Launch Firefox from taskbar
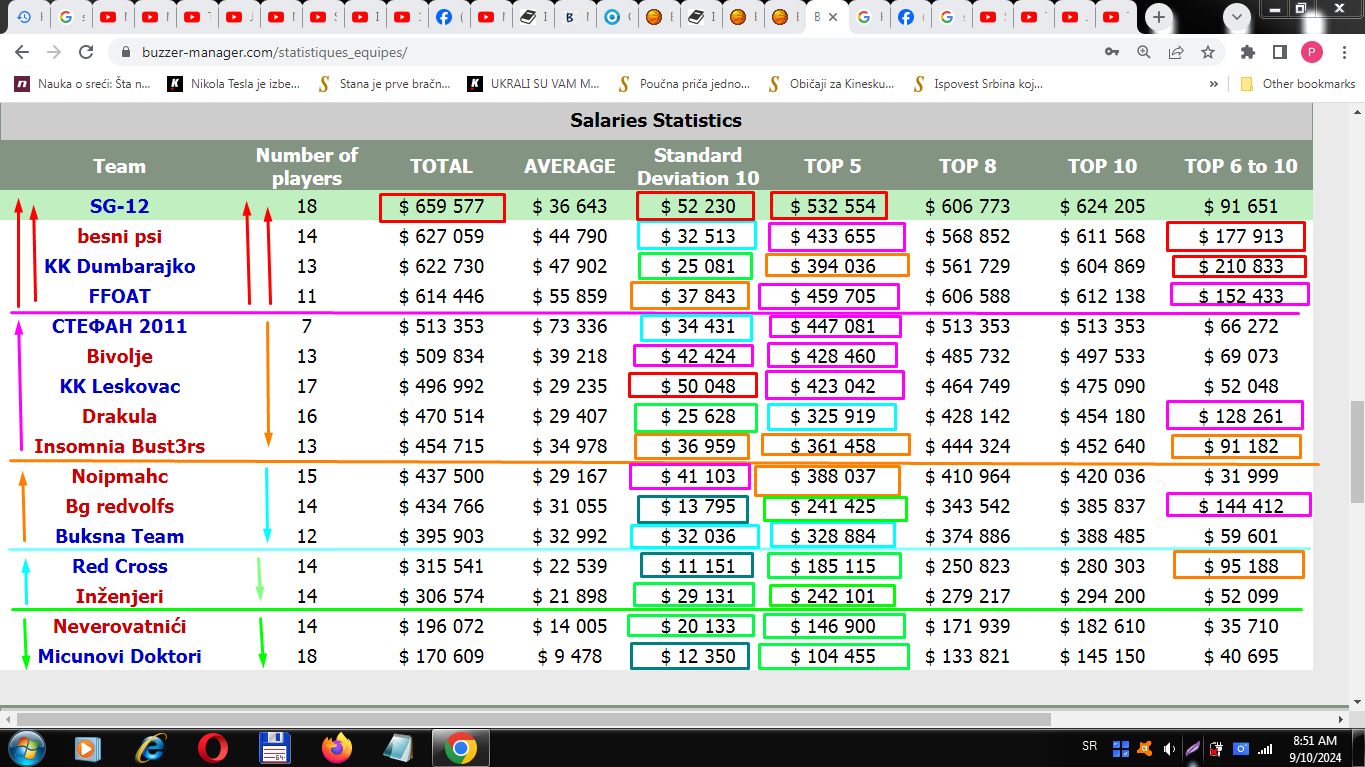The image size is (1365, 767). pos(336,747)
